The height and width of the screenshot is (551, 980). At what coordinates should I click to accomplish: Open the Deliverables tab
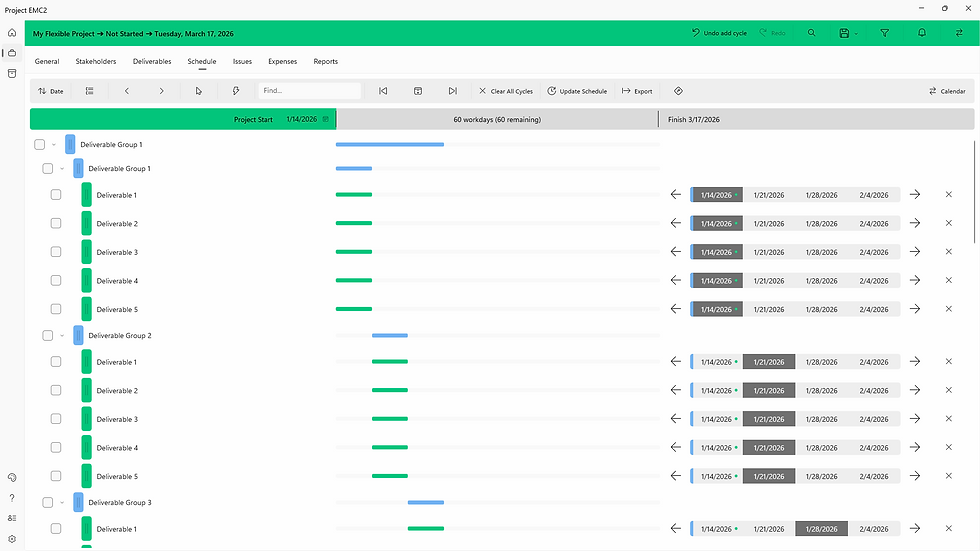(x=152, y=61)
